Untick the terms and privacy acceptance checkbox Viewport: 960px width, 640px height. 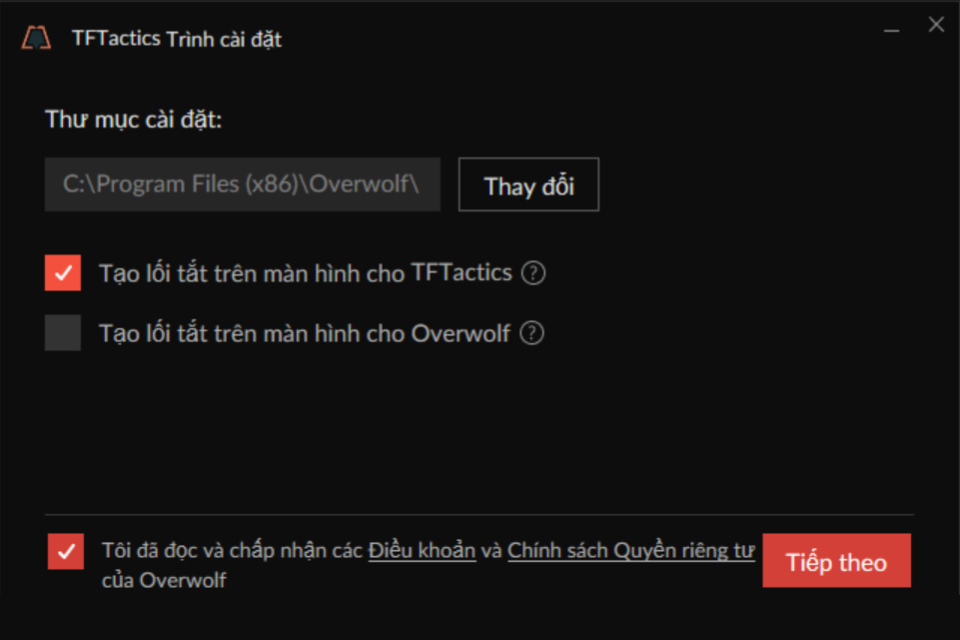point(66,551)
